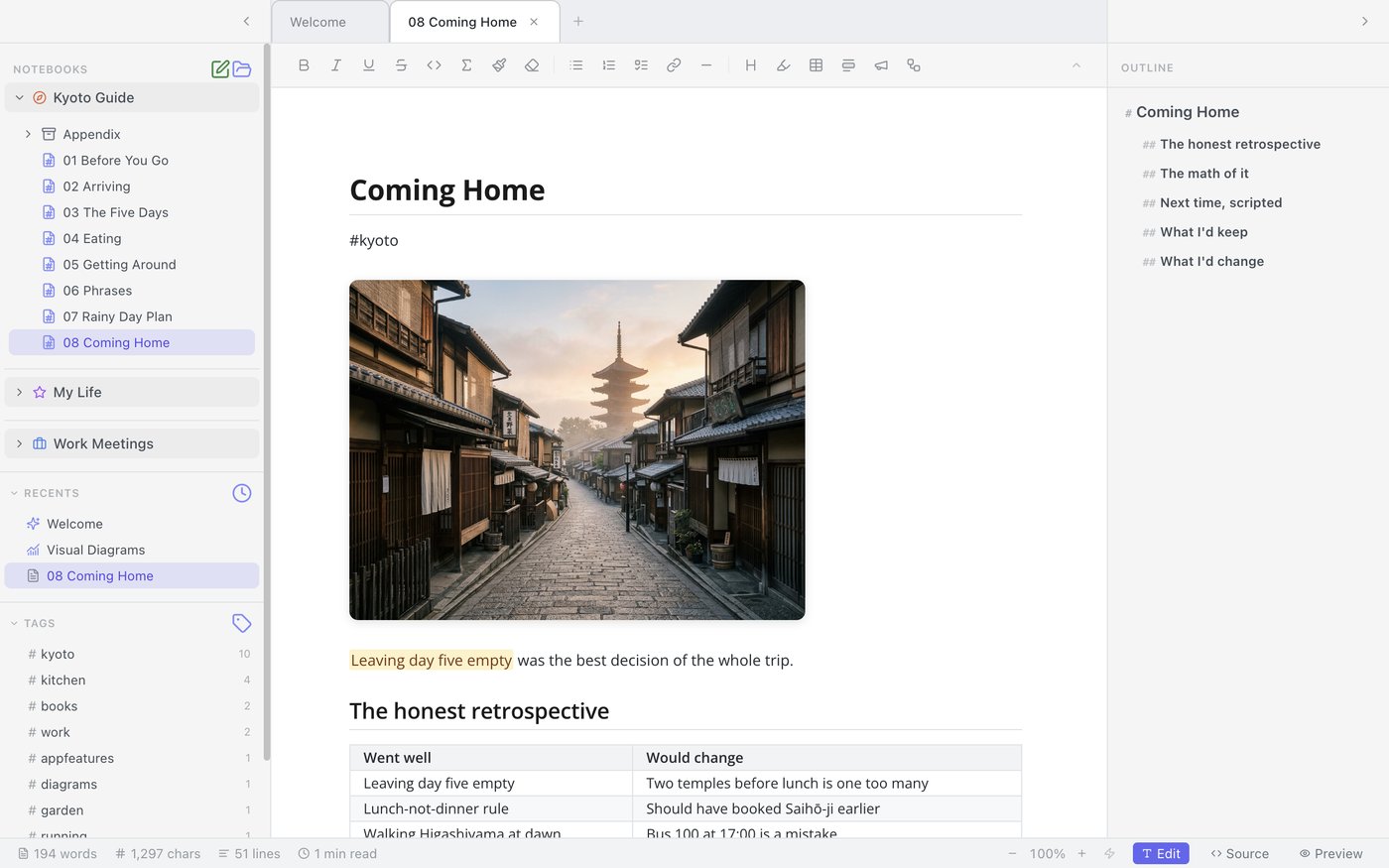Apply italic formatting
The image size is (1389, 868).
[x=336, y=65]
